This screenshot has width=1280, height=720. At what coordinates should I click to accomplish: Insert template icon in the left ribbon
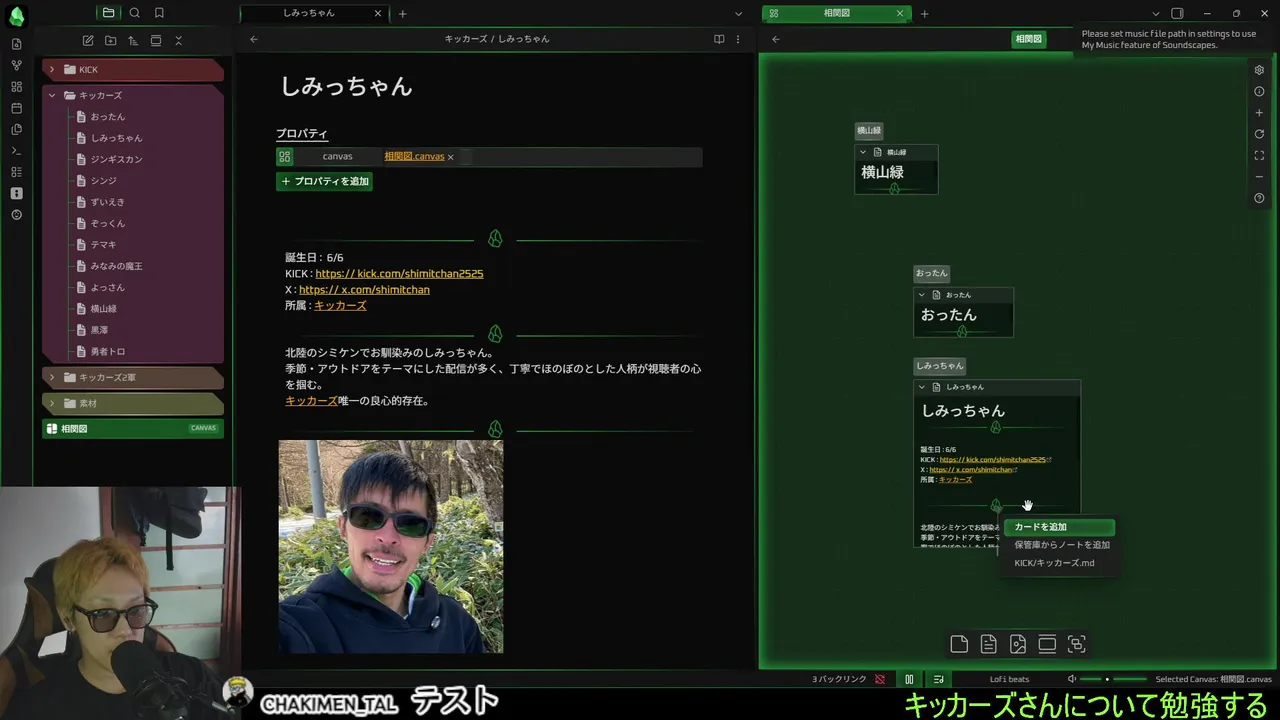16,129
